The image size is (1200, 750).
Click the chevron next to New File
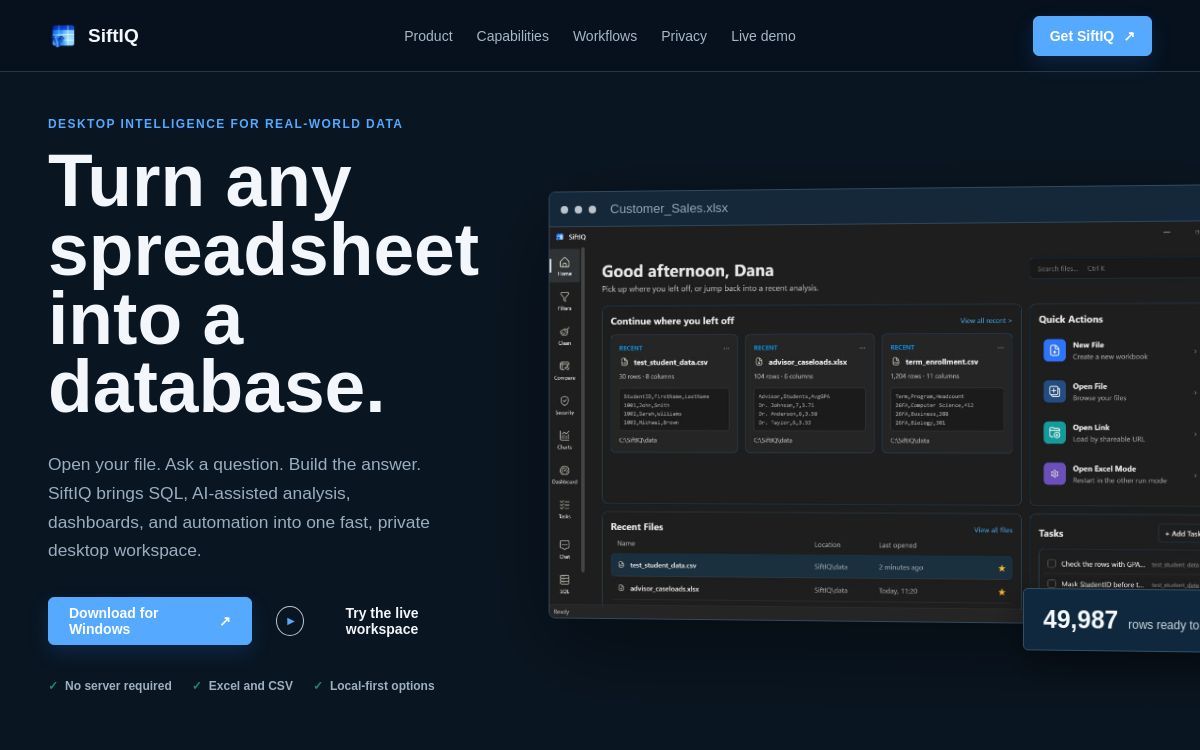(x=1195, y=351)
